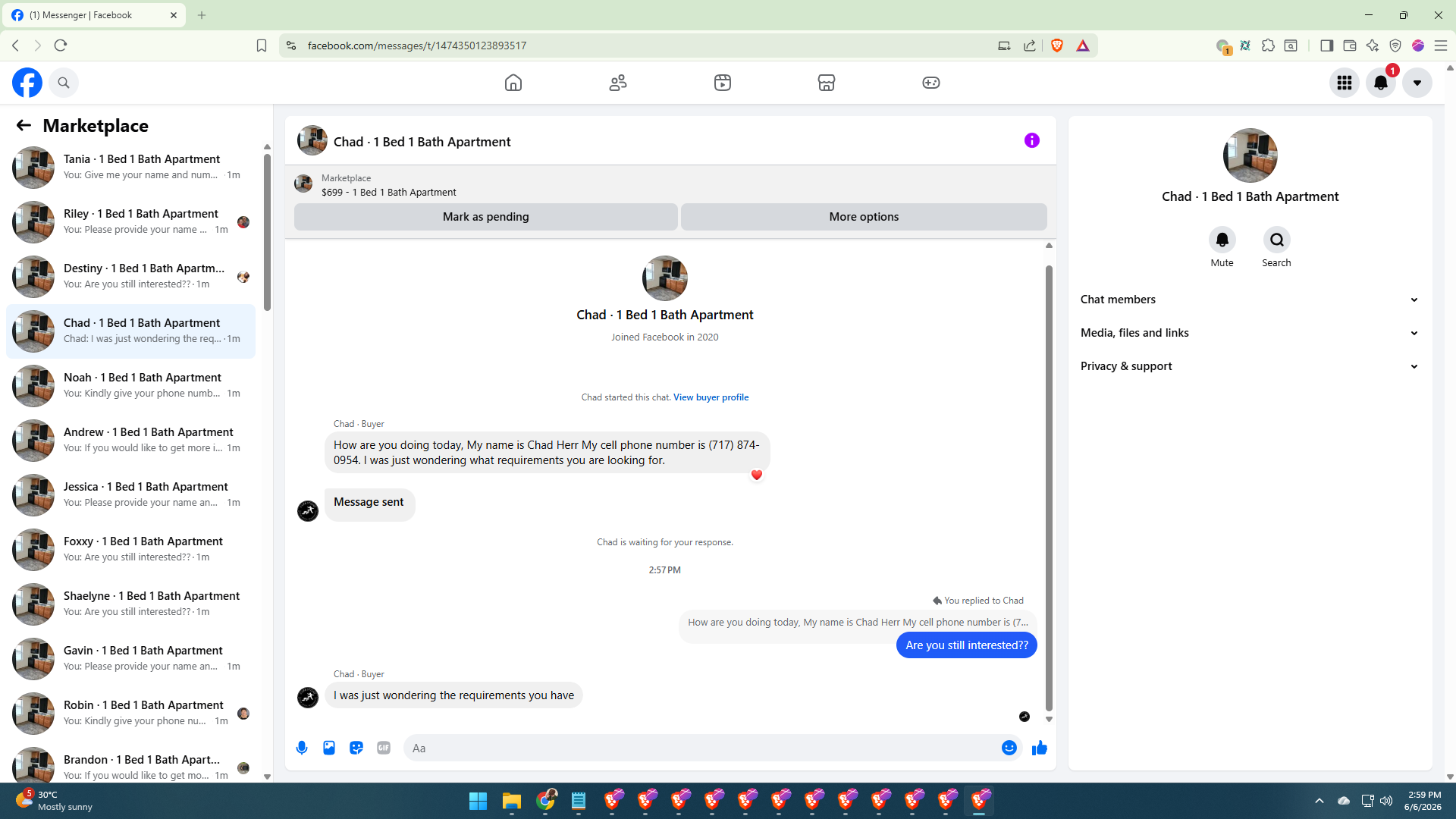Click the Brave Shields lion icon

pyautogui.click(x=1057, y=45)
